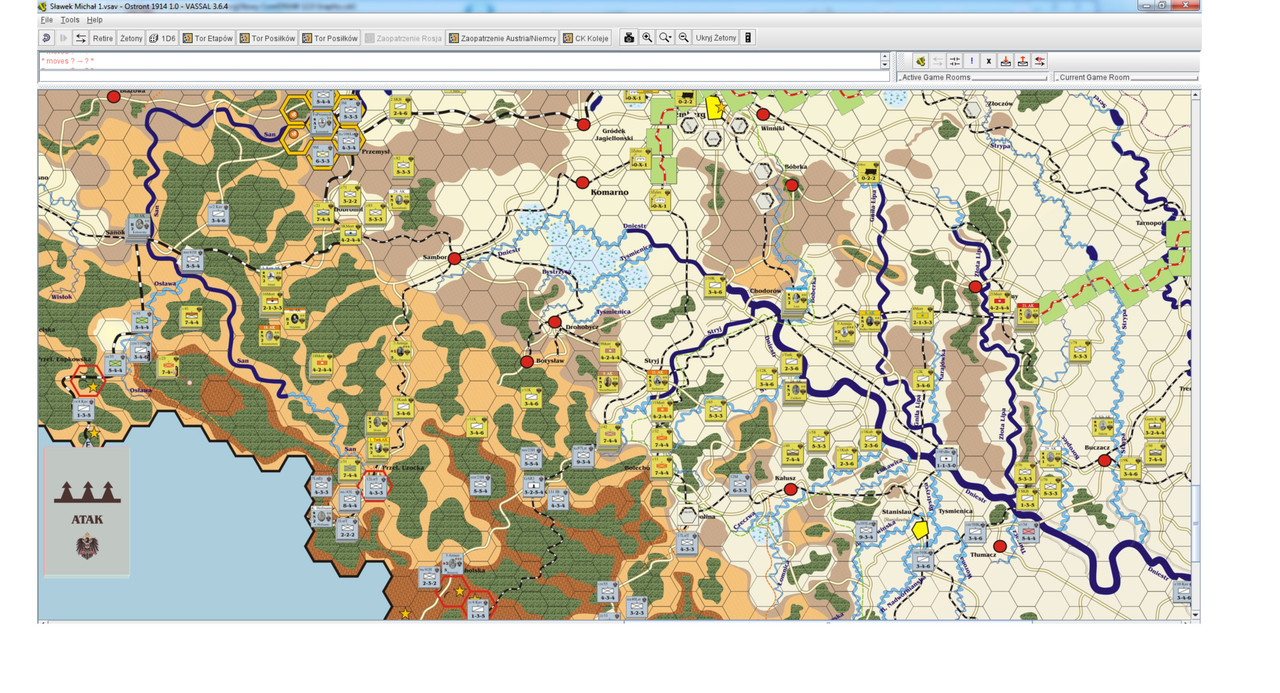This screenshot has width=1280, height=693.
Task: Click the blue exclamation mark icon
Action: tap(972, 61)
